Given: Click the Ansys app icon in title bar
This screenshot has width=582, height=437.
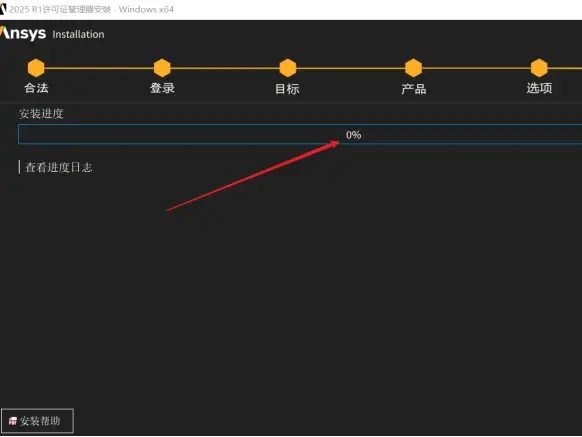Looking at the screenshot, I should click(3, 9).
